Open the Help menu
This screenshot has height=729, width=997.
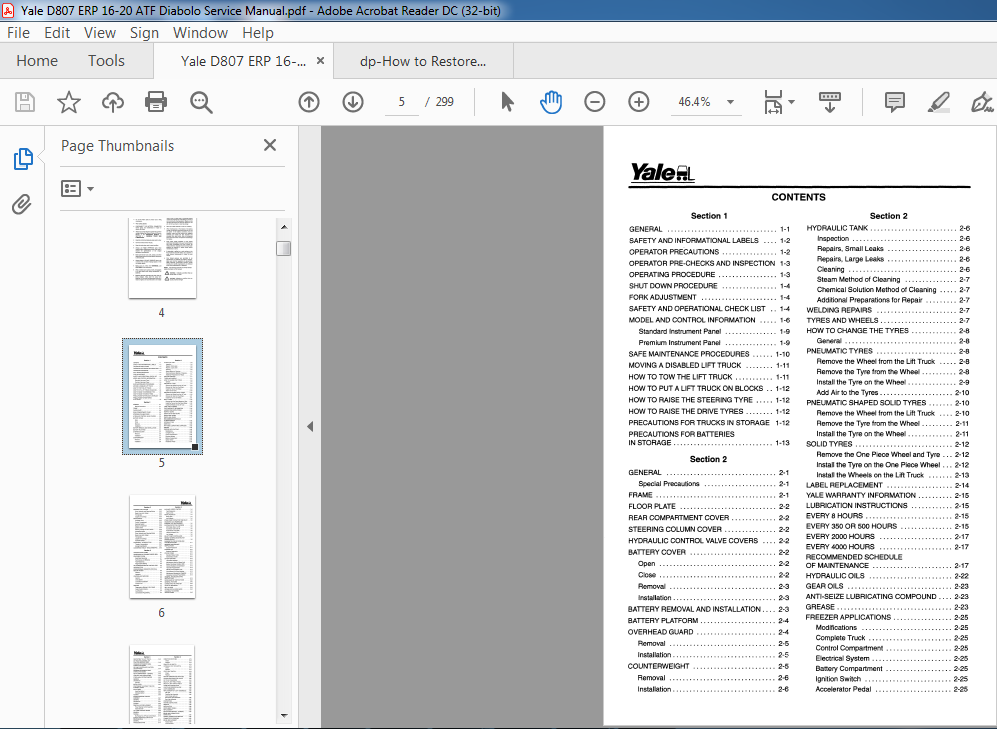pos(258,33)
